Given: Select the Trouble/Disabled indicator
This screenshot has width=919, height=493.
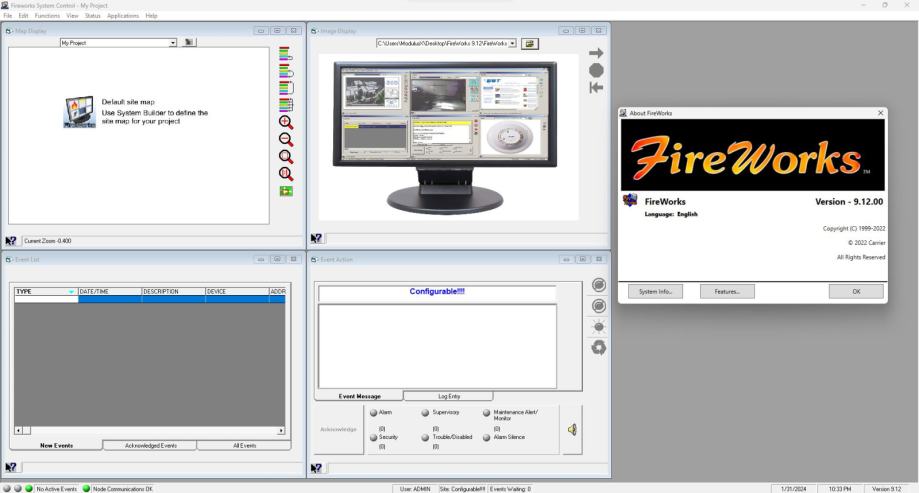Looking at the screenshot, I should [x=426, y=437].
